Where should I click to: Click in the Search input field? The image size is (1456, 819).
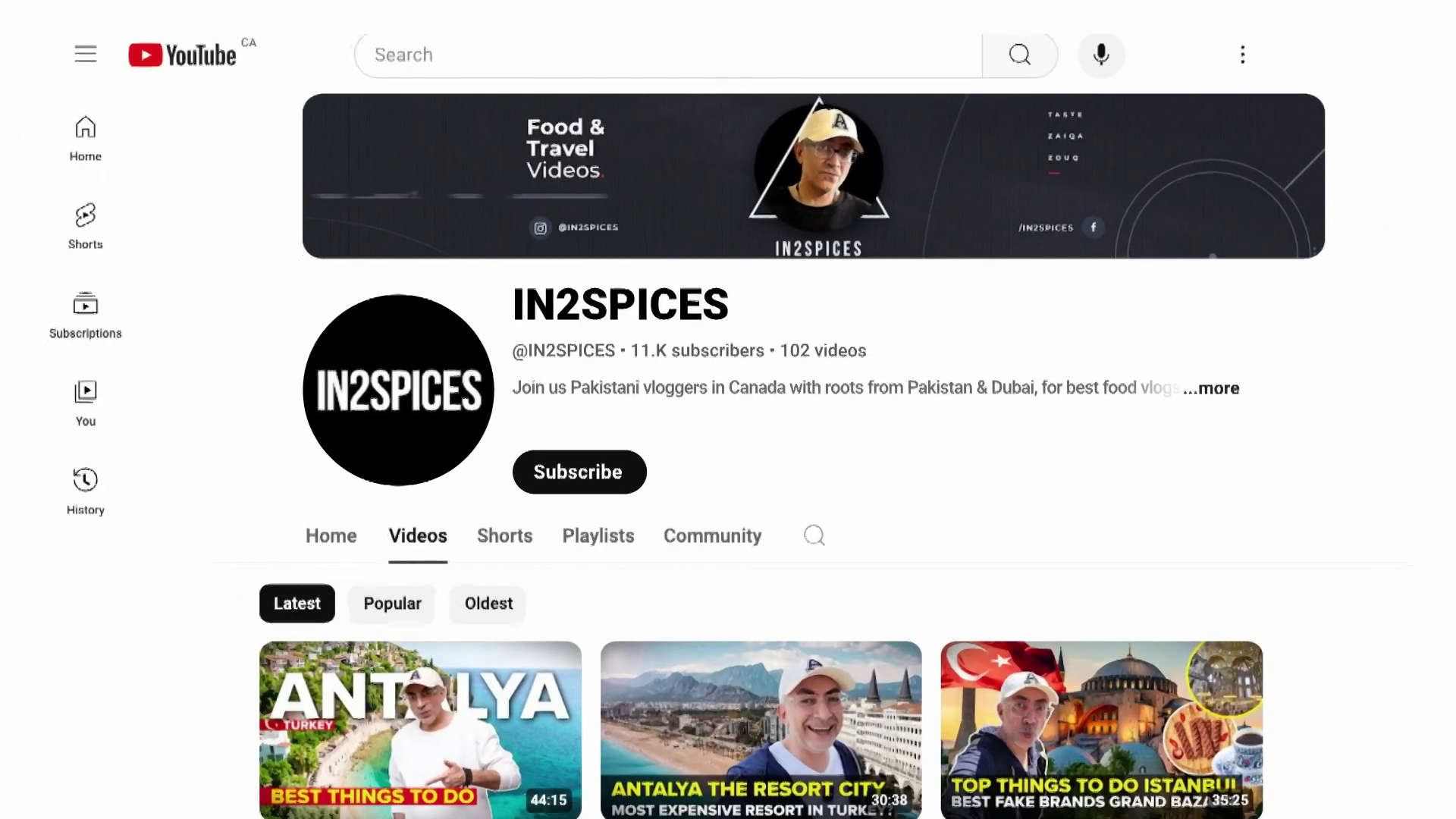[667, 55]
